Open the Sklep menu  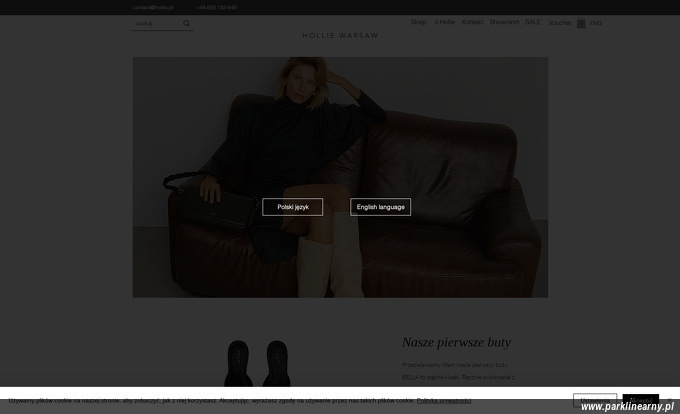point(418,22)
